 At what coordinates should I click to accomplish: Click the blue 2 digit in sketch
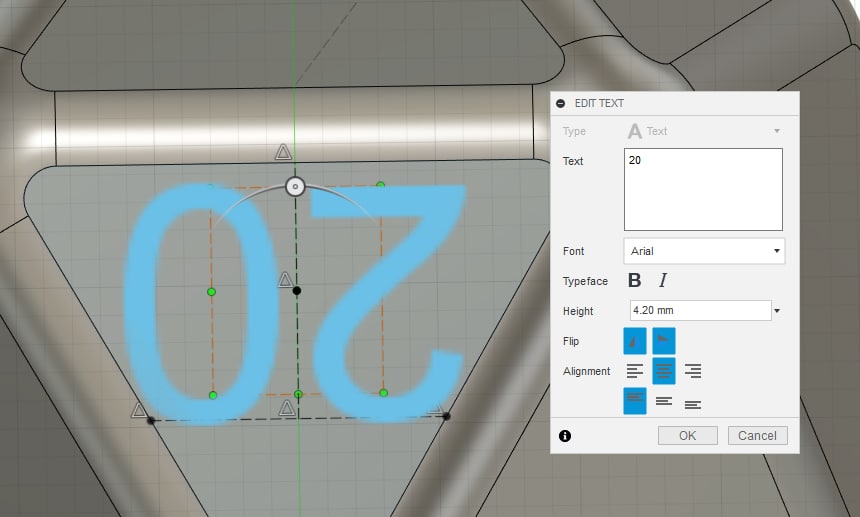click(x=387, y=303)
